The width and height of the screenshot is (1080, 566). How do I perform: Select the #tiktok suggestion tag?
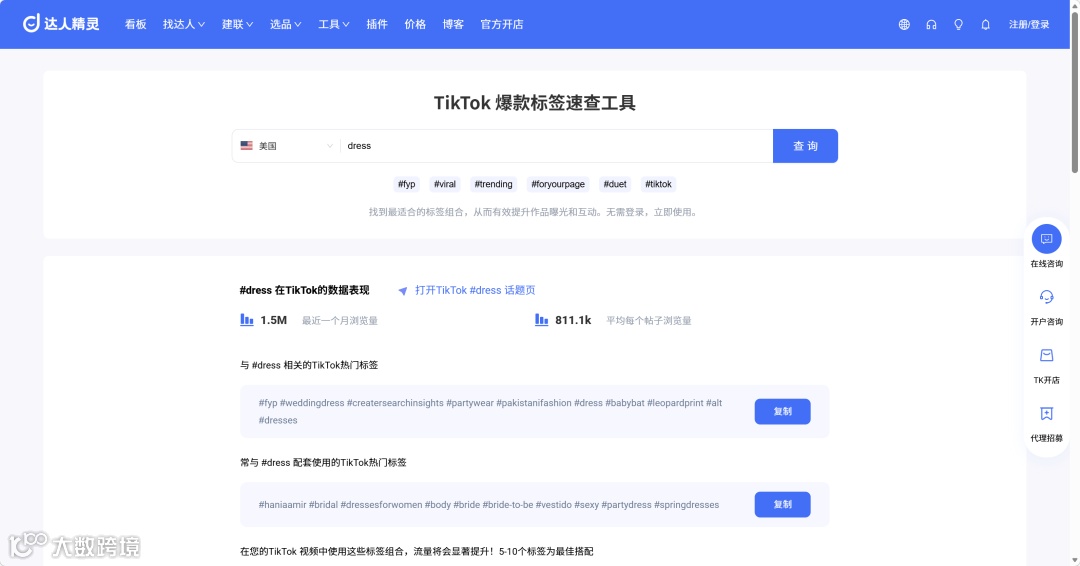pyautogui.click(x=658, y=184)
